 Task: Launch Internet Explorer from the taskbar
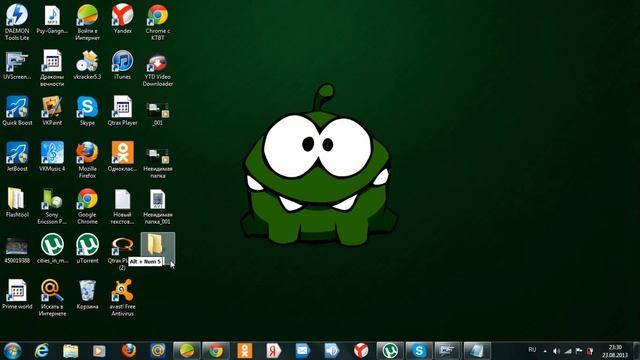41,351
